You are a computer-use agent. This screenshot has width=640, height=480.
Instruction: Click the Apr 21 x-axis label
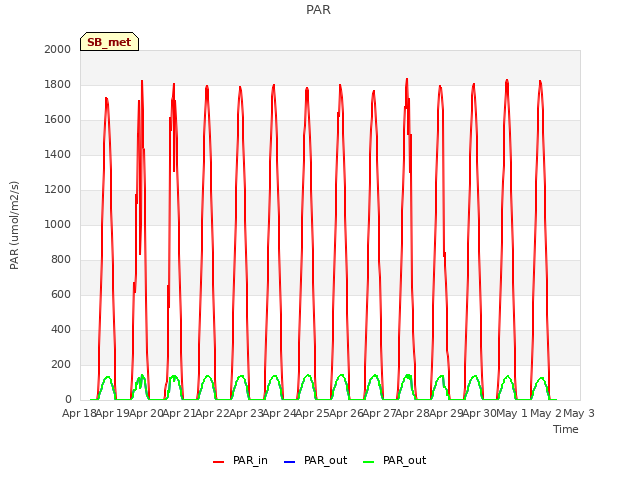click(179, 413)
